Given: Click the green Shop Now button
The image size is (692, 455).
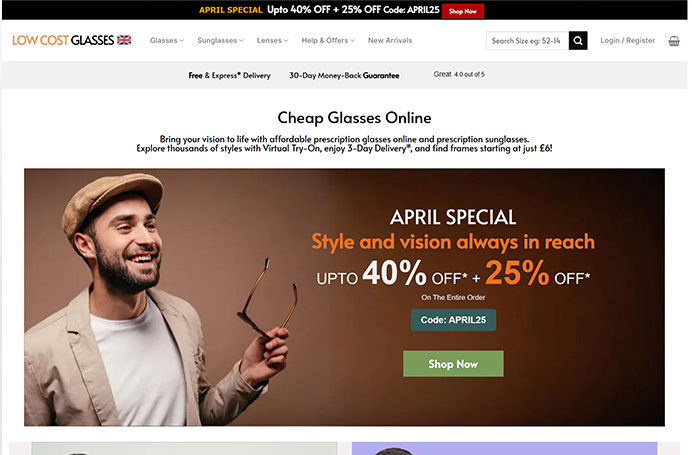Looking at the screenshot, I should (453, 364).
